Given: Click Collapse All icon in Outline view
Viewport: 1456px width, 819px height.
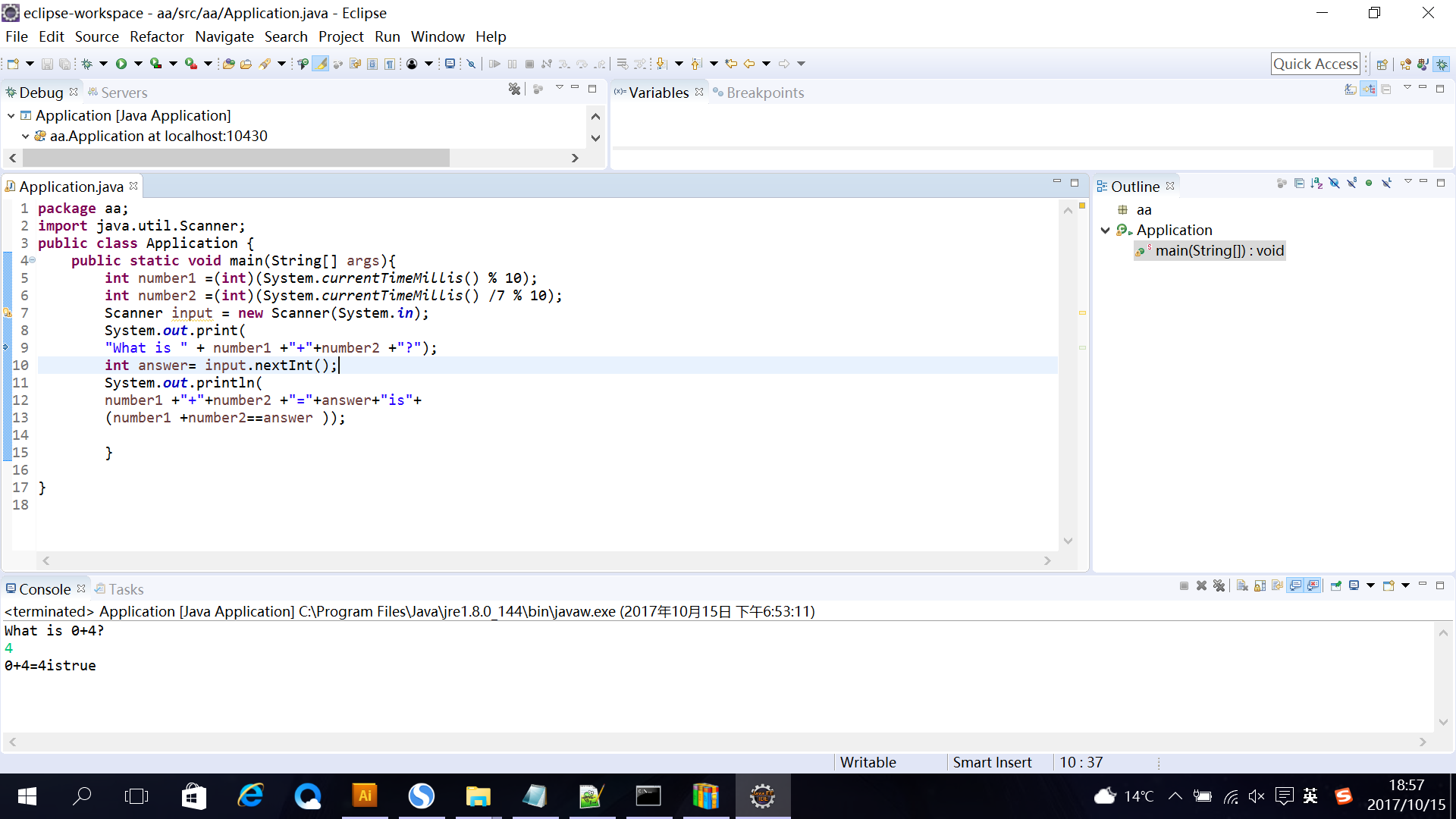Looking at the screenshot, I should 1299,183.
